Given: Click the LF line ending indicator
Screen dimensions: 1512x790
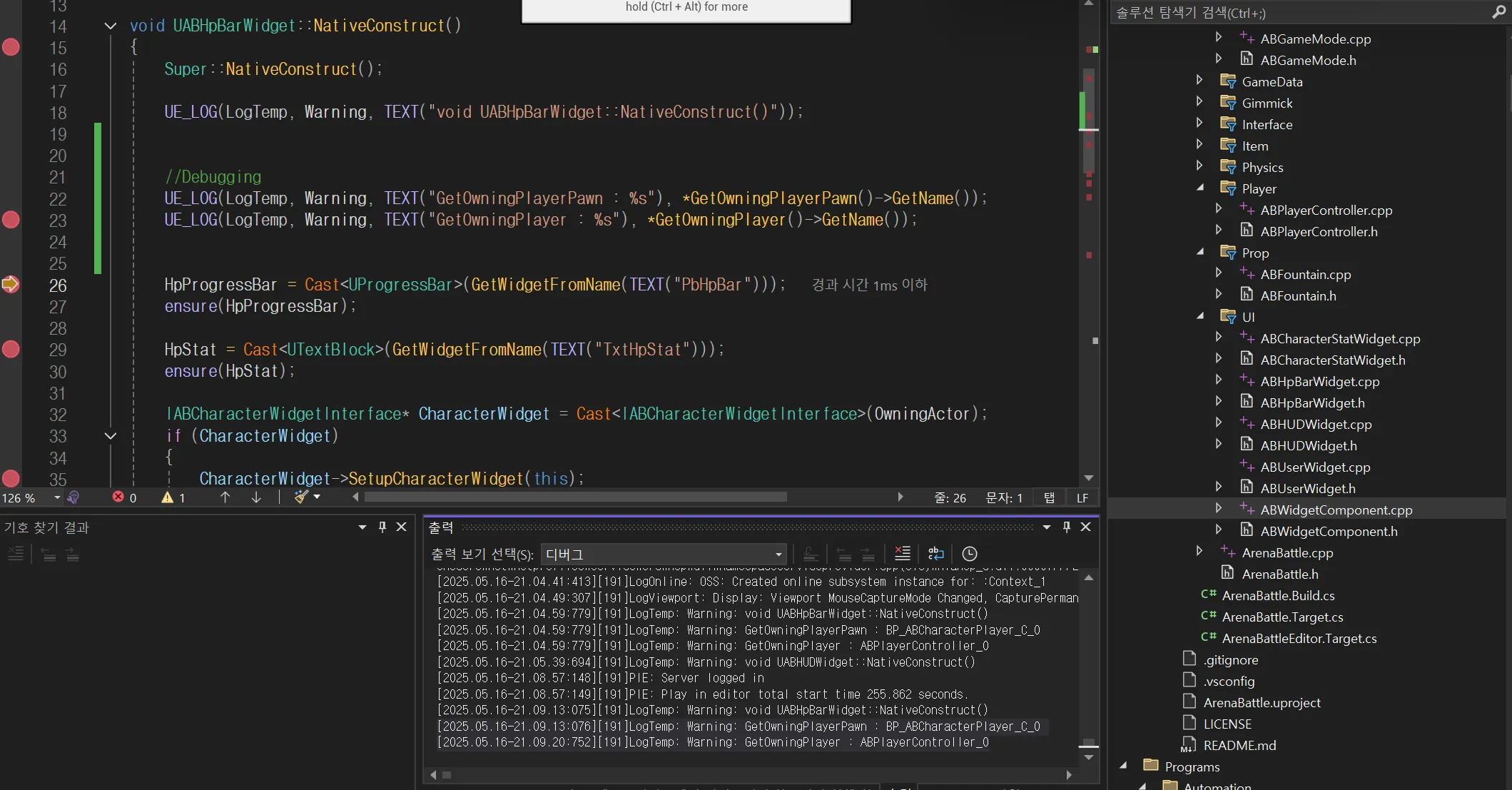Looking at the screenshot, I should click(x=1082, y=497).
